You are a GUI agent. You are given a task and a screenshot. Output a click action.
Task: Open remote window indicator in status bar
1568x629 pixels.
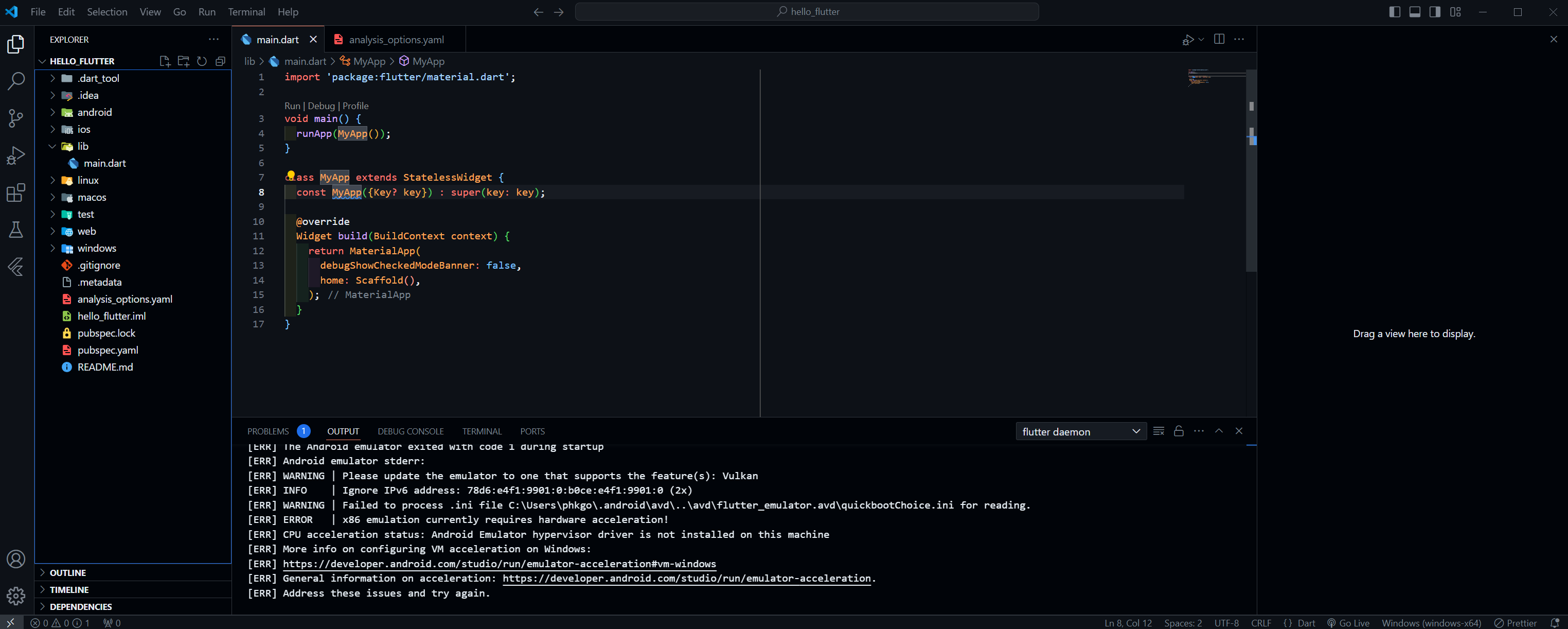point(11,623)
